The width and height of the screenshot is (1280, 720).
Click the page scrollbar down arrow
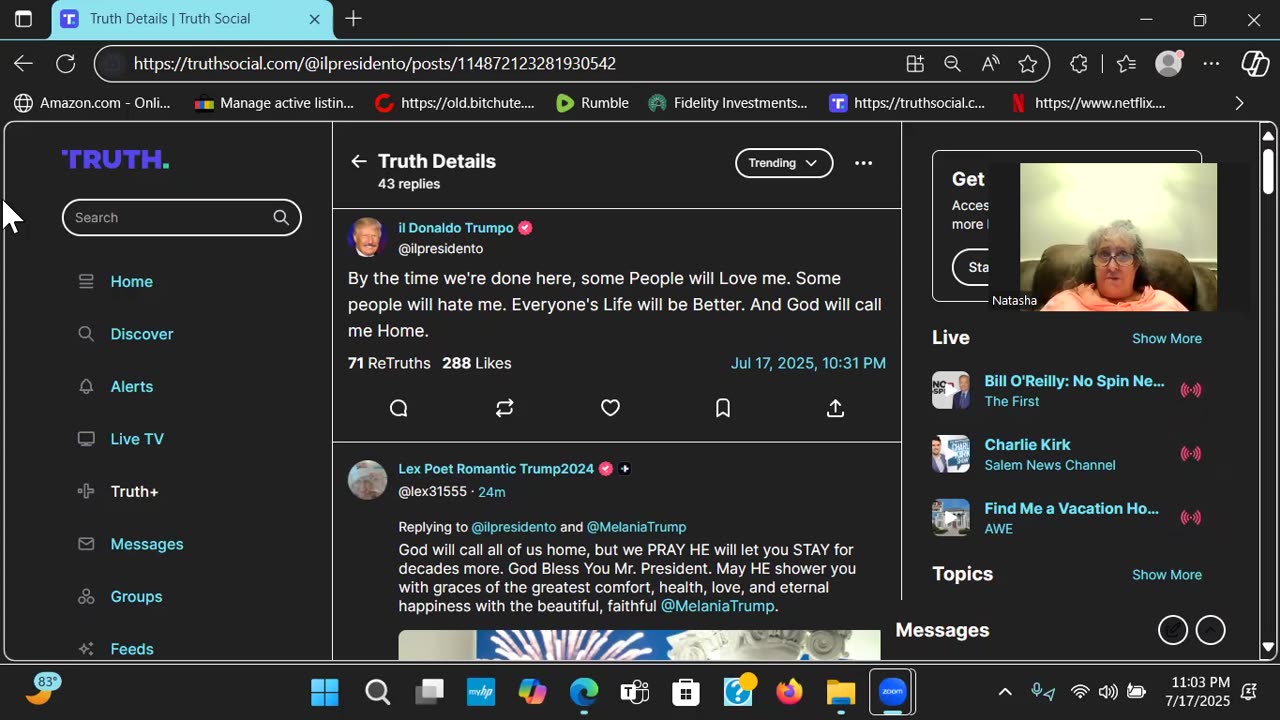point(1268,648)
